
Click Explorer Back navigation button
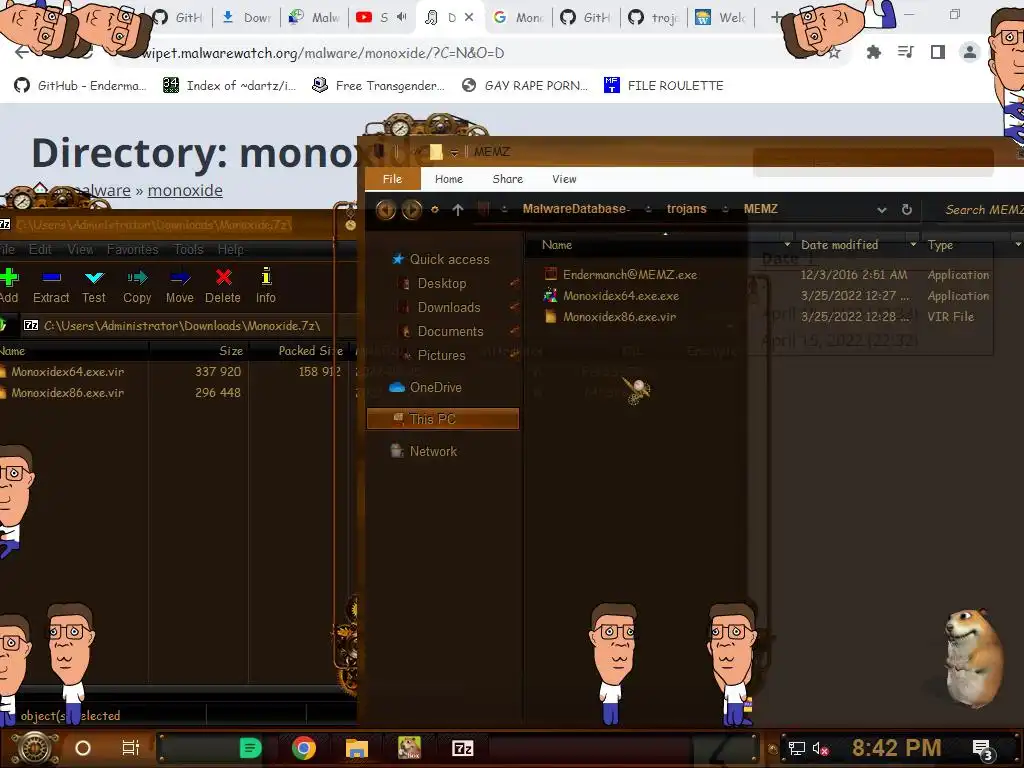[386, 210]
